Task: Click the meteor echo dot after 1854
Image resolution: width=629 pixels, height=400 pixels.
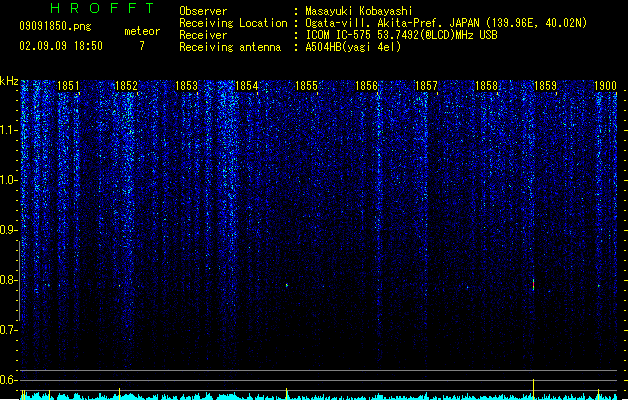Action: pyautogui.click(x=287, y=286)
